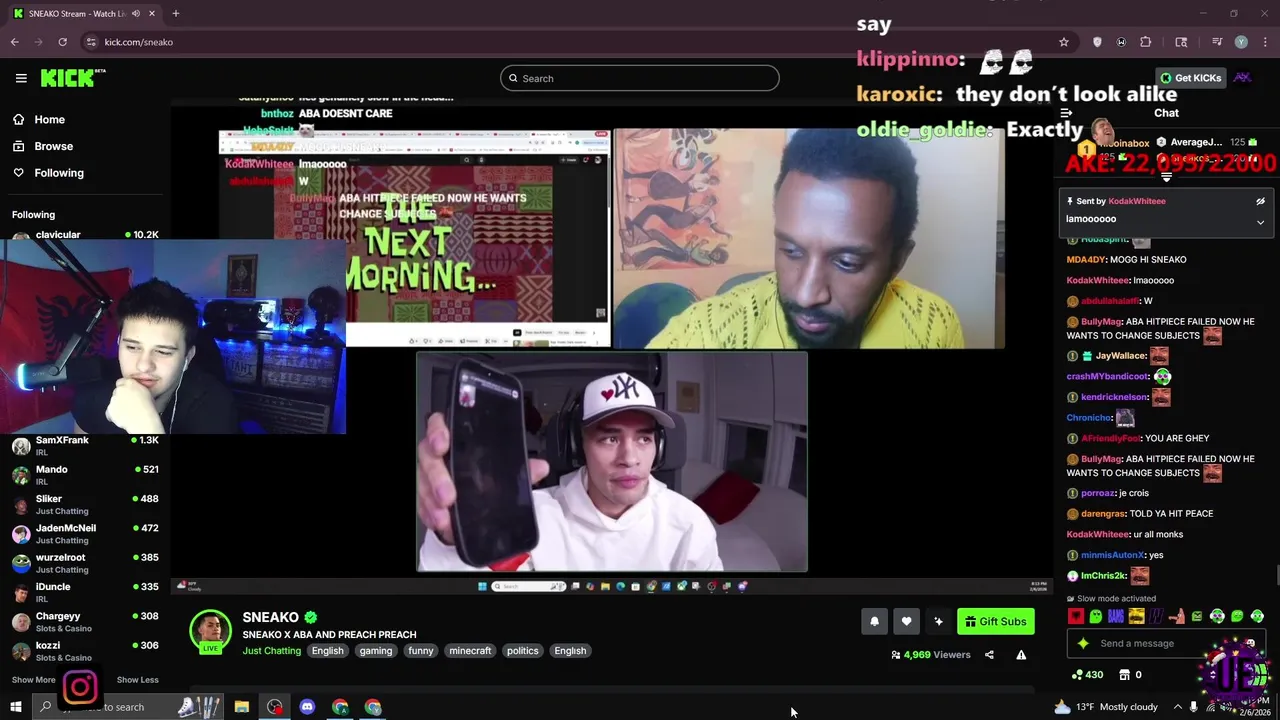Open File Explorer from taskbar
The height and width of the screenshot is (720, 1280).
click(241, 707)
